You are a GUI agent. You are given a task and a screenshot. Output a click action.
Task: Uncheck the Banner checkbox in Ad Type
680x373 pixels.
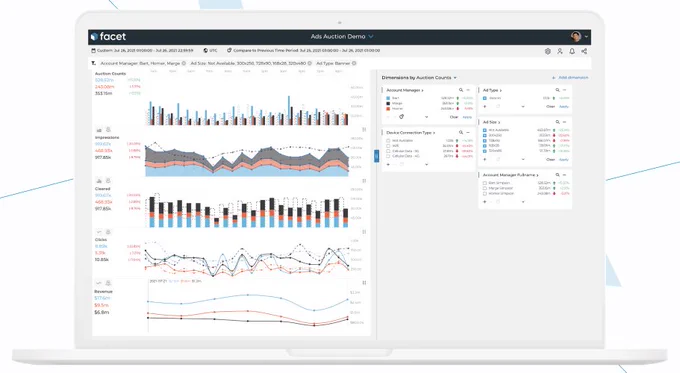485,98
